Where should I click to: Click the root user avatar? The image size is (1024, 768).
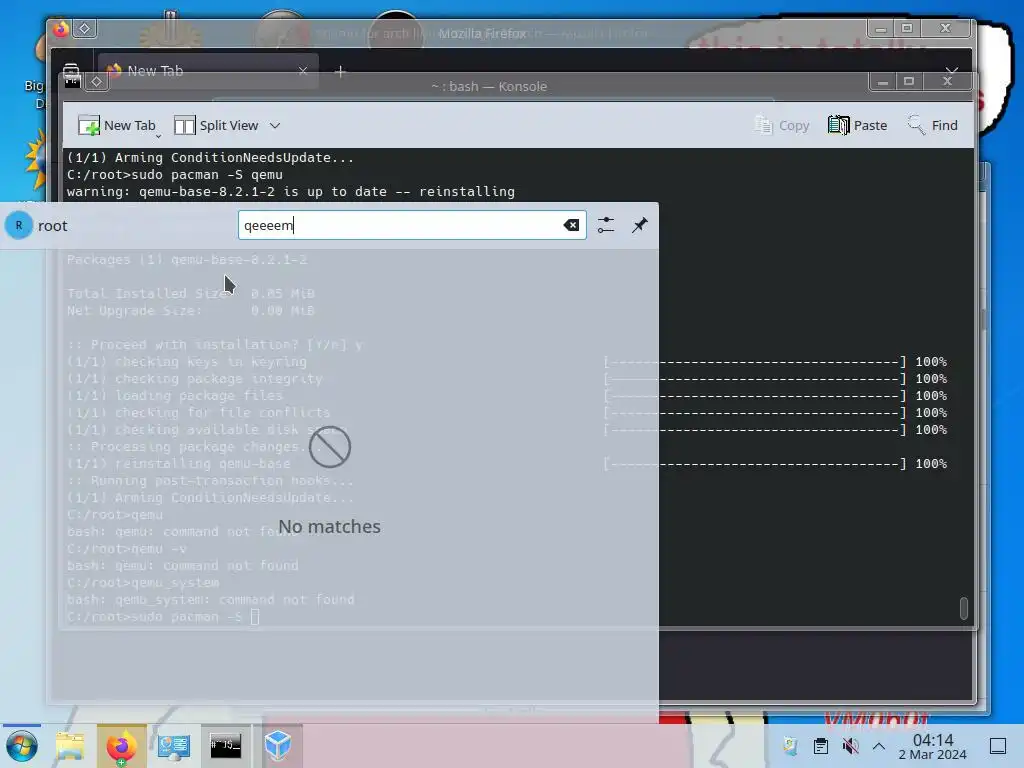tap(19, 225)
